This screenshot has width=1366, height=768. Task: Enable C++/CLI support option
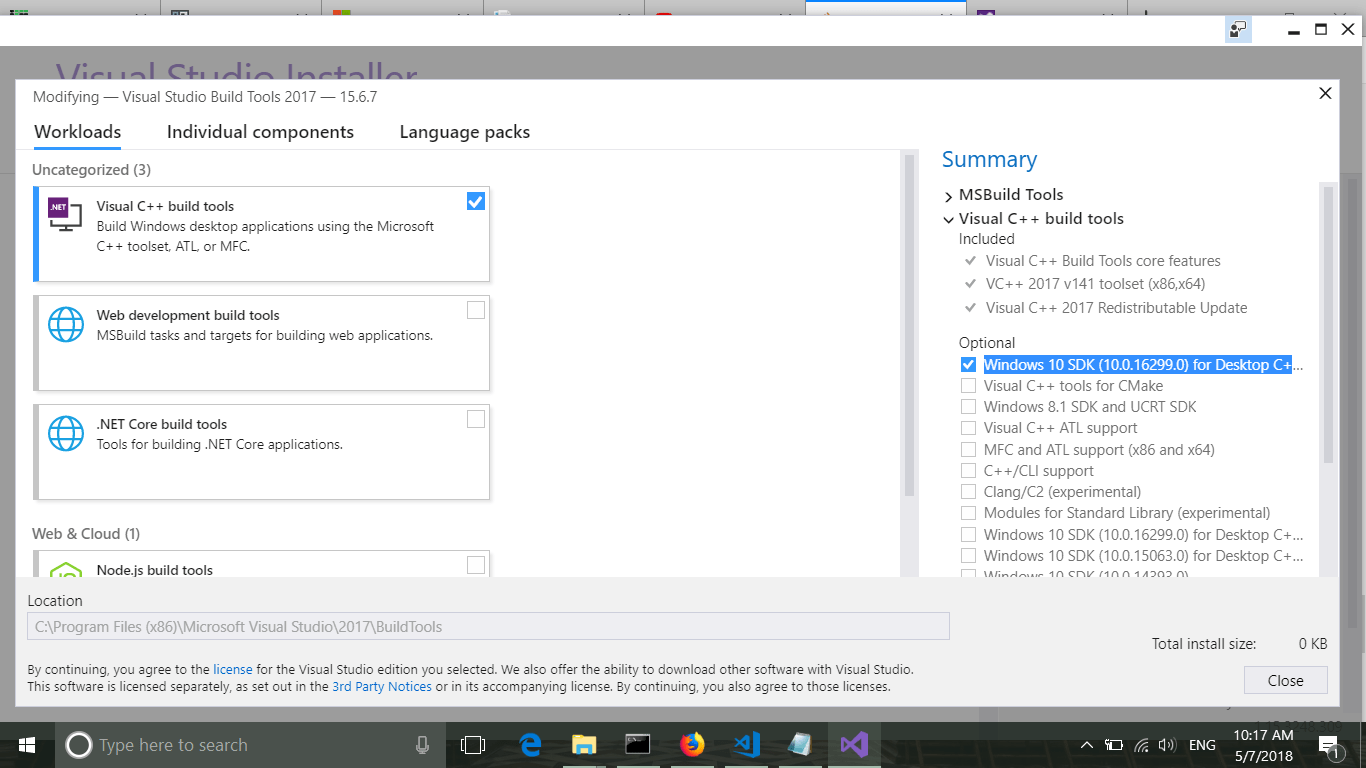click(968, 471)
